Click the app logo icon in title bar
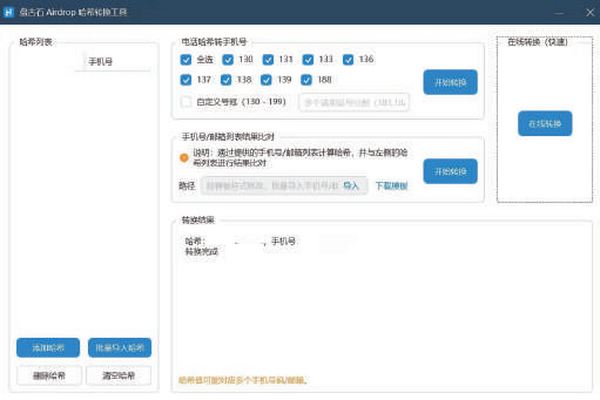 click(x=10, y=10)
